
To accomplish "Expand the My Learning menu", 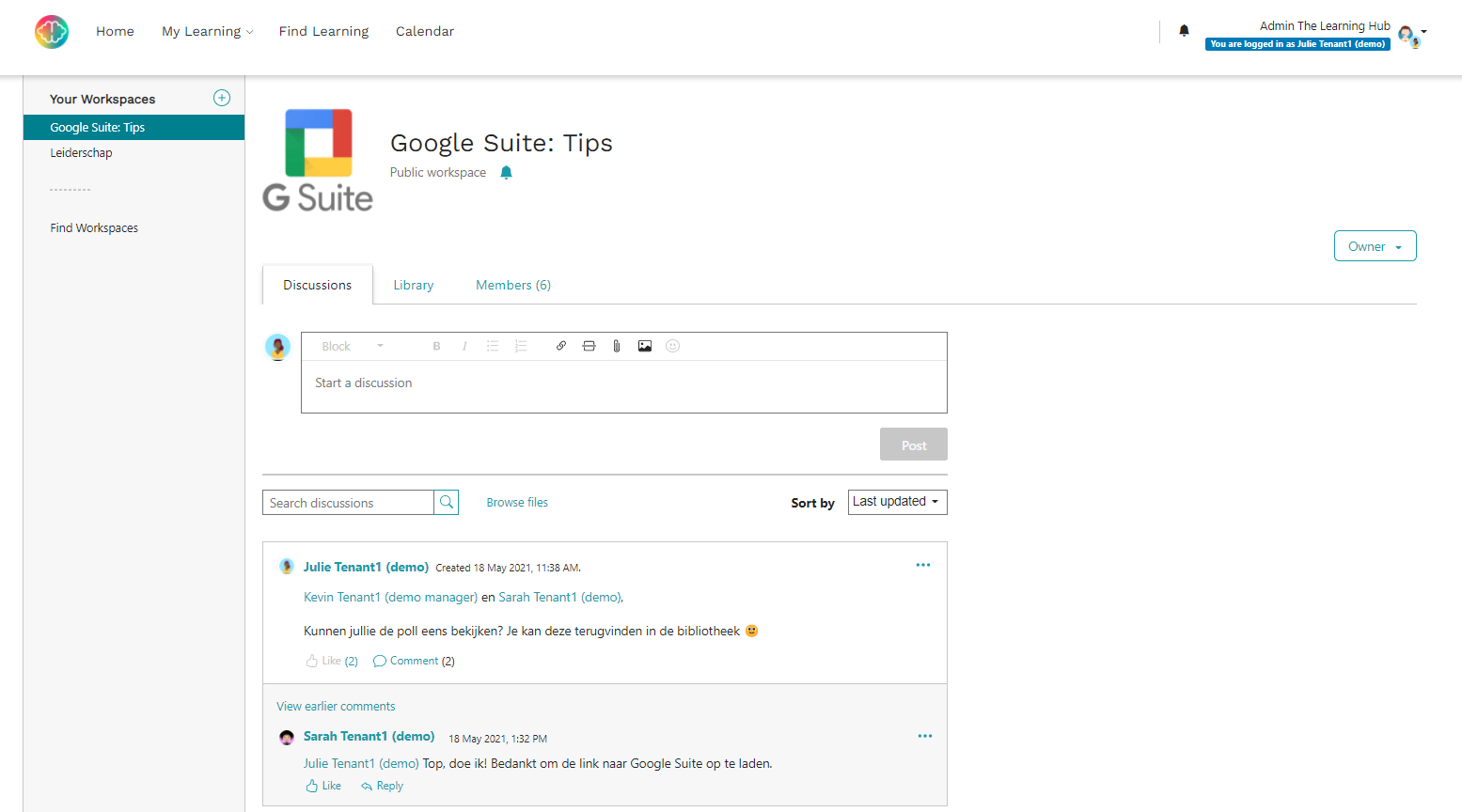I will pos(207,31).
